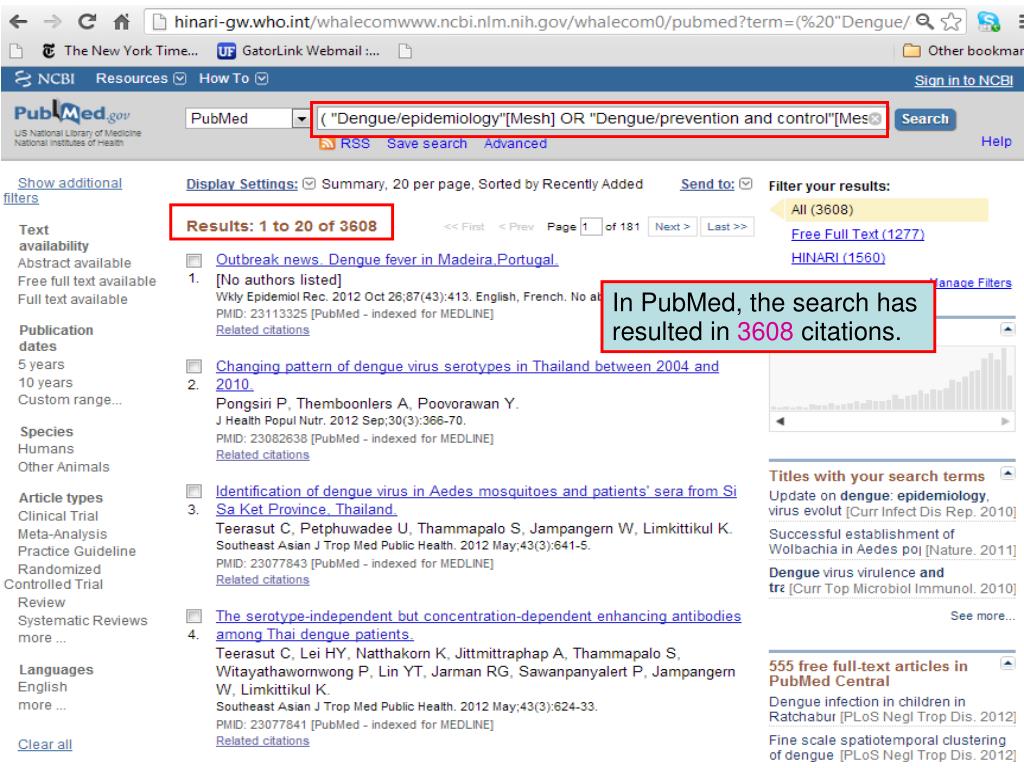Click the NCBI logo
Viewport: 1024px width, 768px height.
click(44, 79)
